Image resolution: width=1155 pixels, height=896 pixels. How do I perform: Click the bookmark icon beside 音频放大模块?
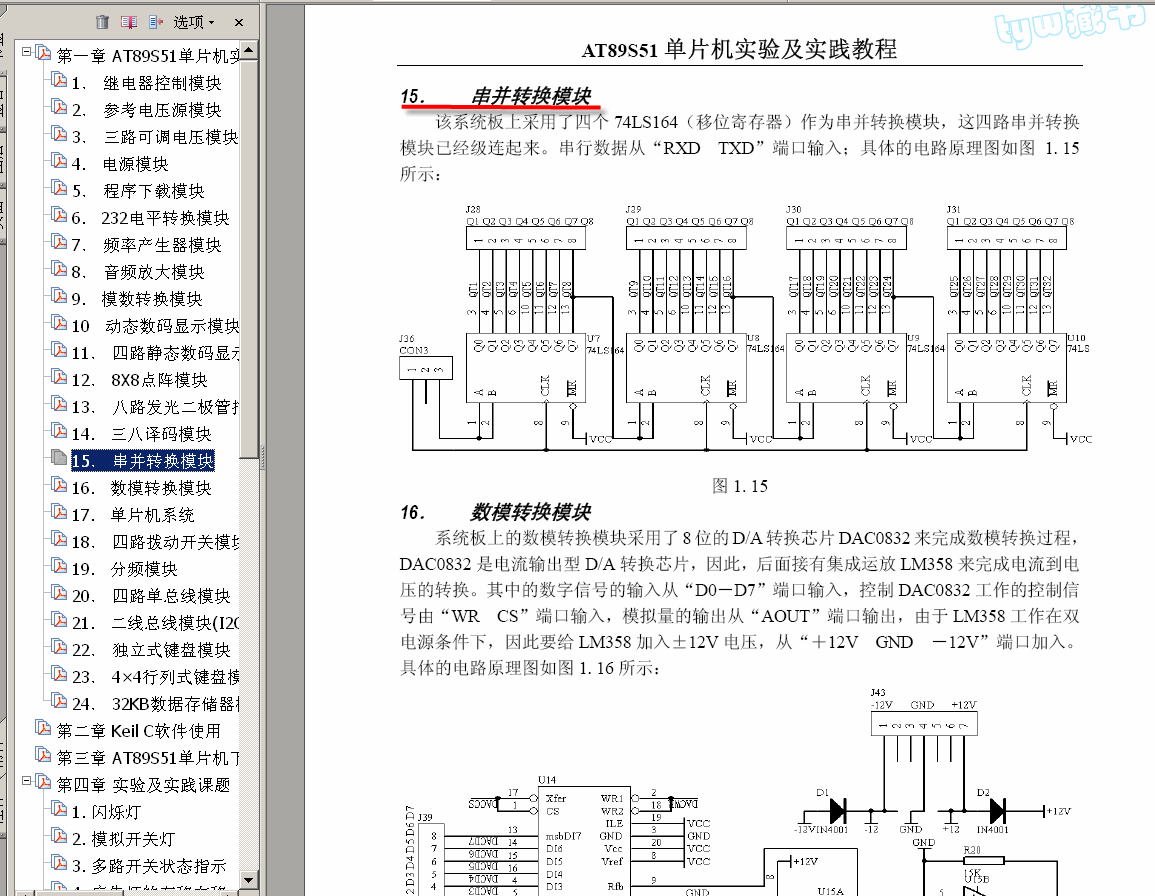(x=59, y=270)
